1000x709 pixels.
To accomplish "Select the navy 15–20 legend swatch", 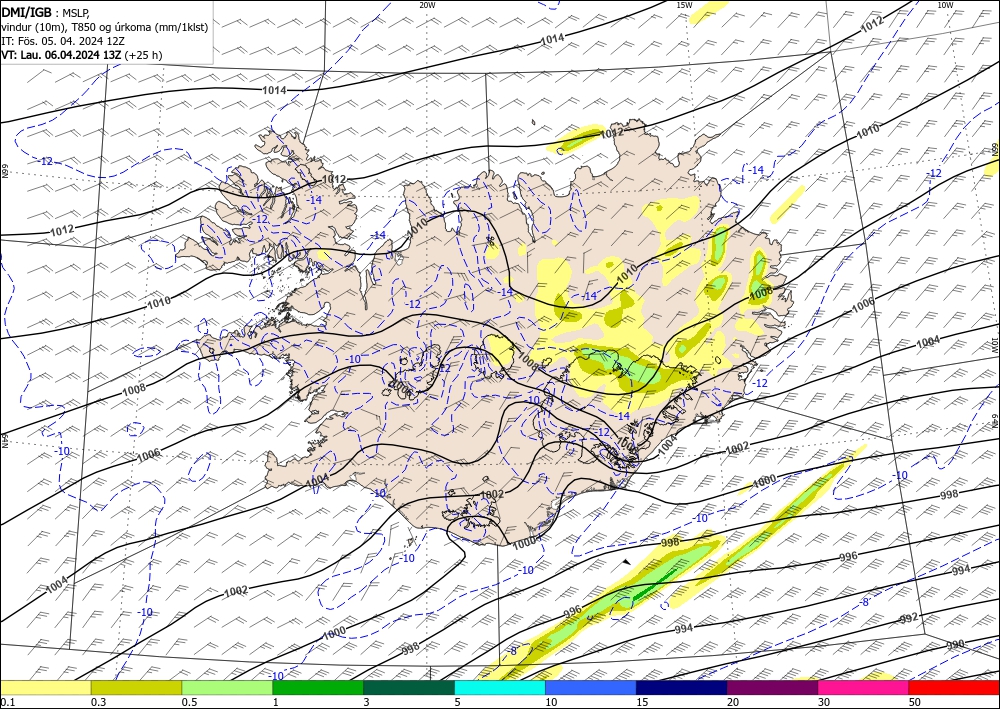I will click(x=681, y=688).
